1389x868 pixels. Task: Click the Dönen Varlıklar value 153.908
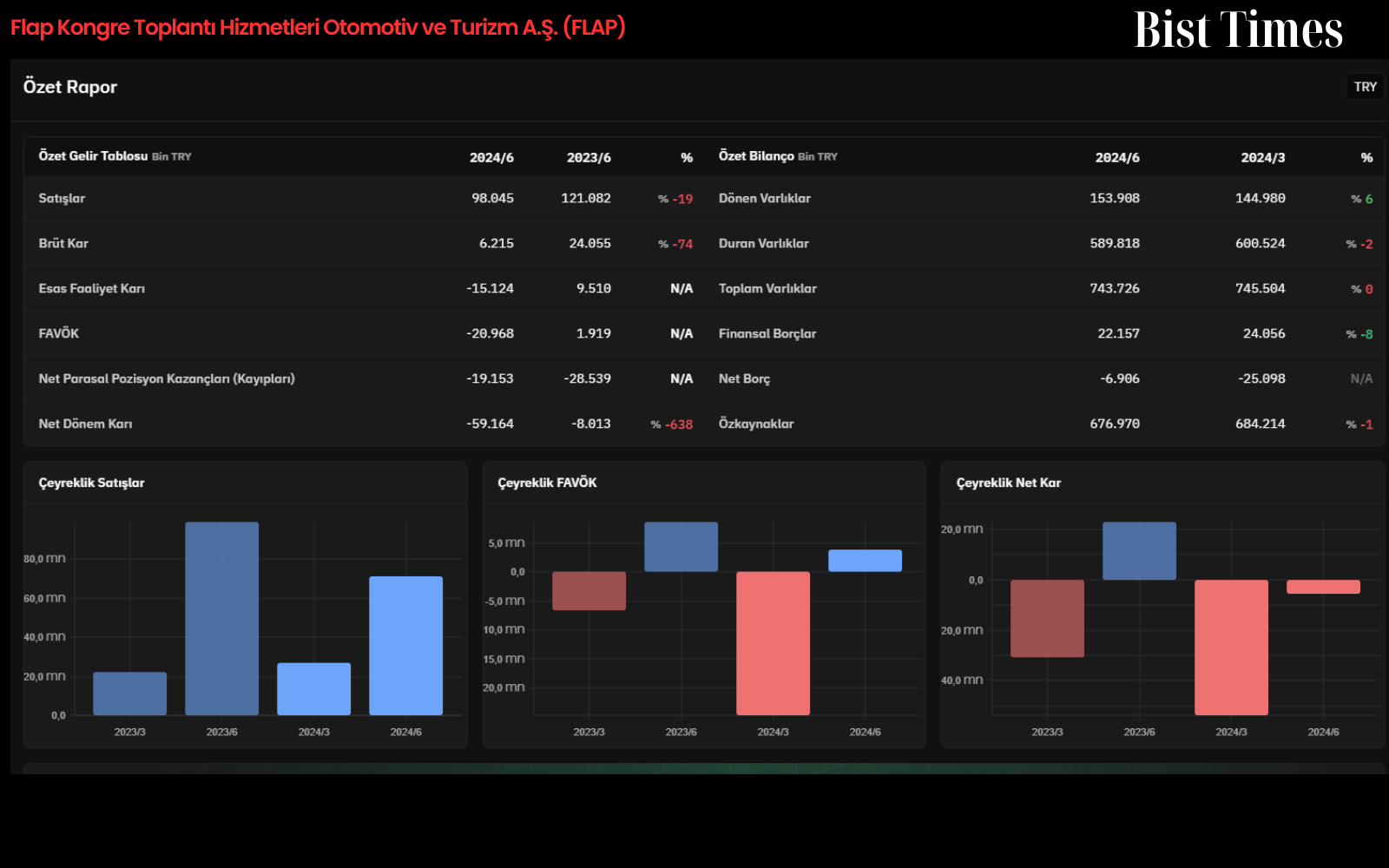coord(1115,199)
